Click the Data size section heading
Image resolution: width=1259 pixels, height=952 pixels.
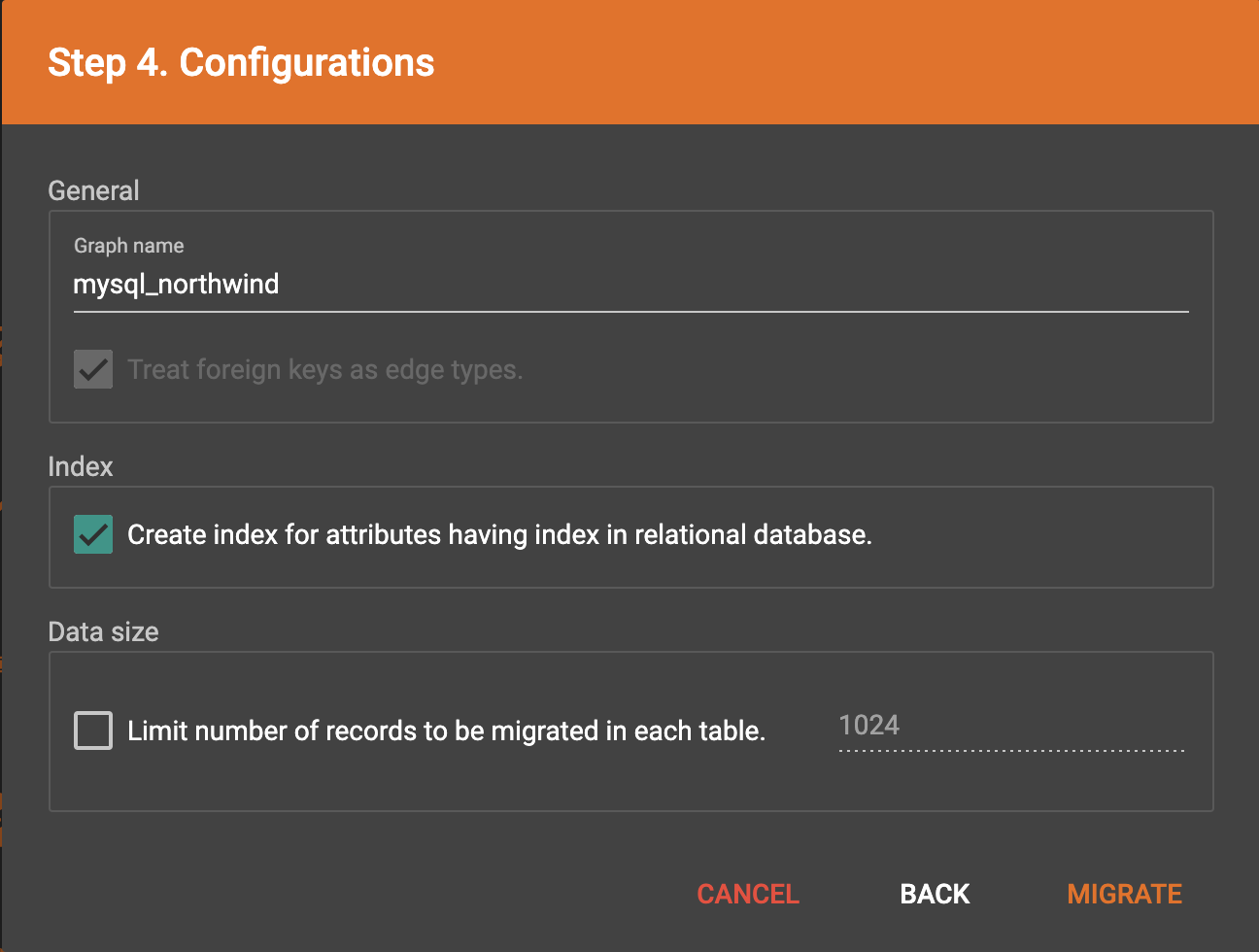click(103, 631)
